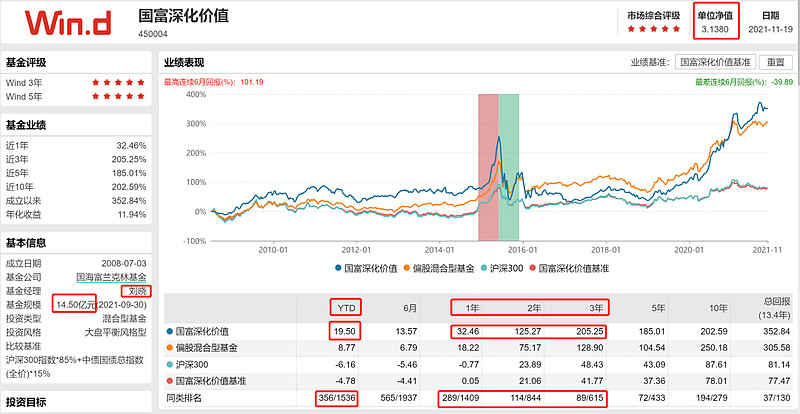This screenshot has width=800, height=414.
Task: Click the five-star 市场综合评级 rating
Action: coord(654,29)
